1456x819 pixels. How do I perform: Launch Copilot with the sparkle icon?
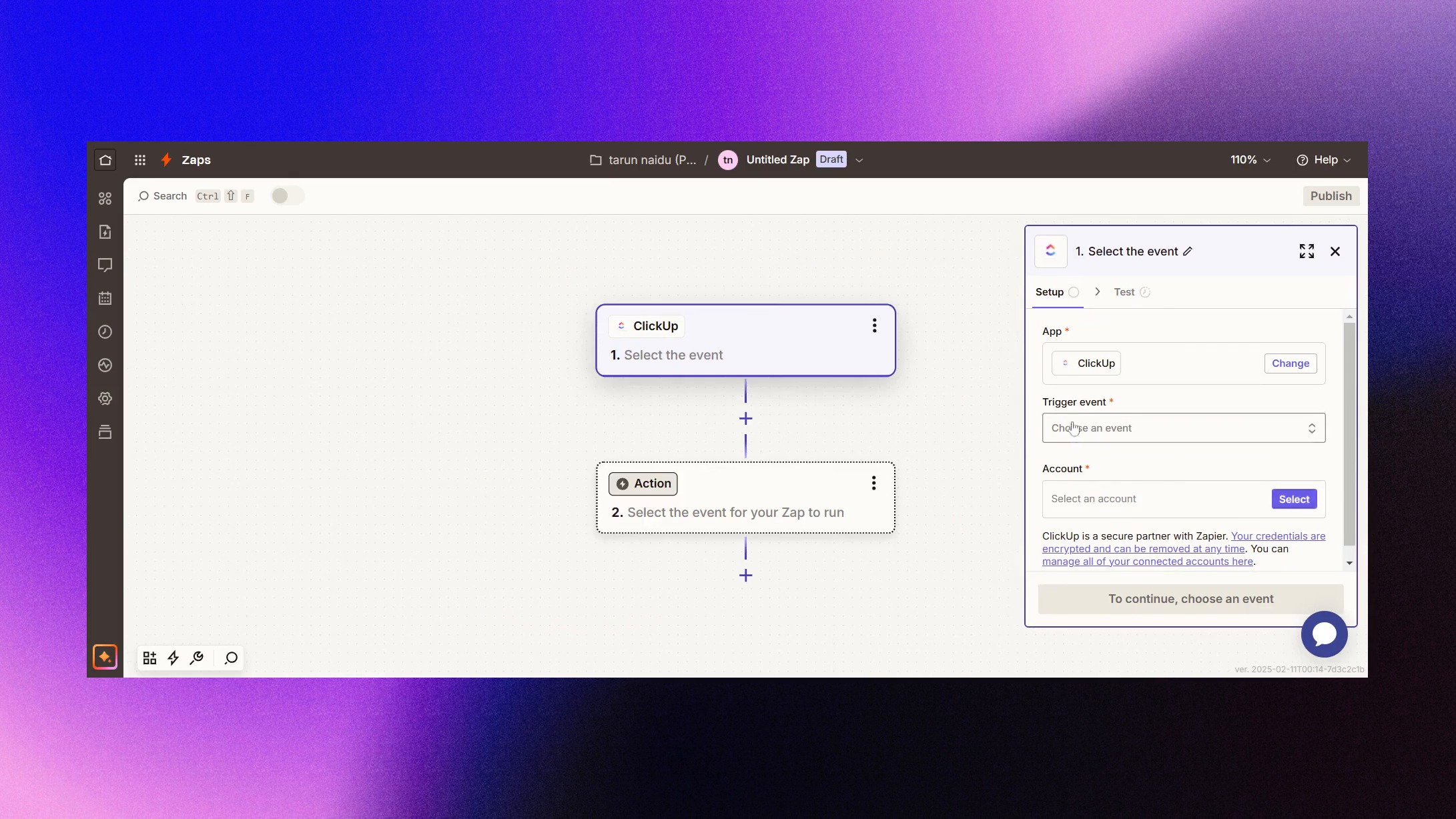tap(105, 657)
